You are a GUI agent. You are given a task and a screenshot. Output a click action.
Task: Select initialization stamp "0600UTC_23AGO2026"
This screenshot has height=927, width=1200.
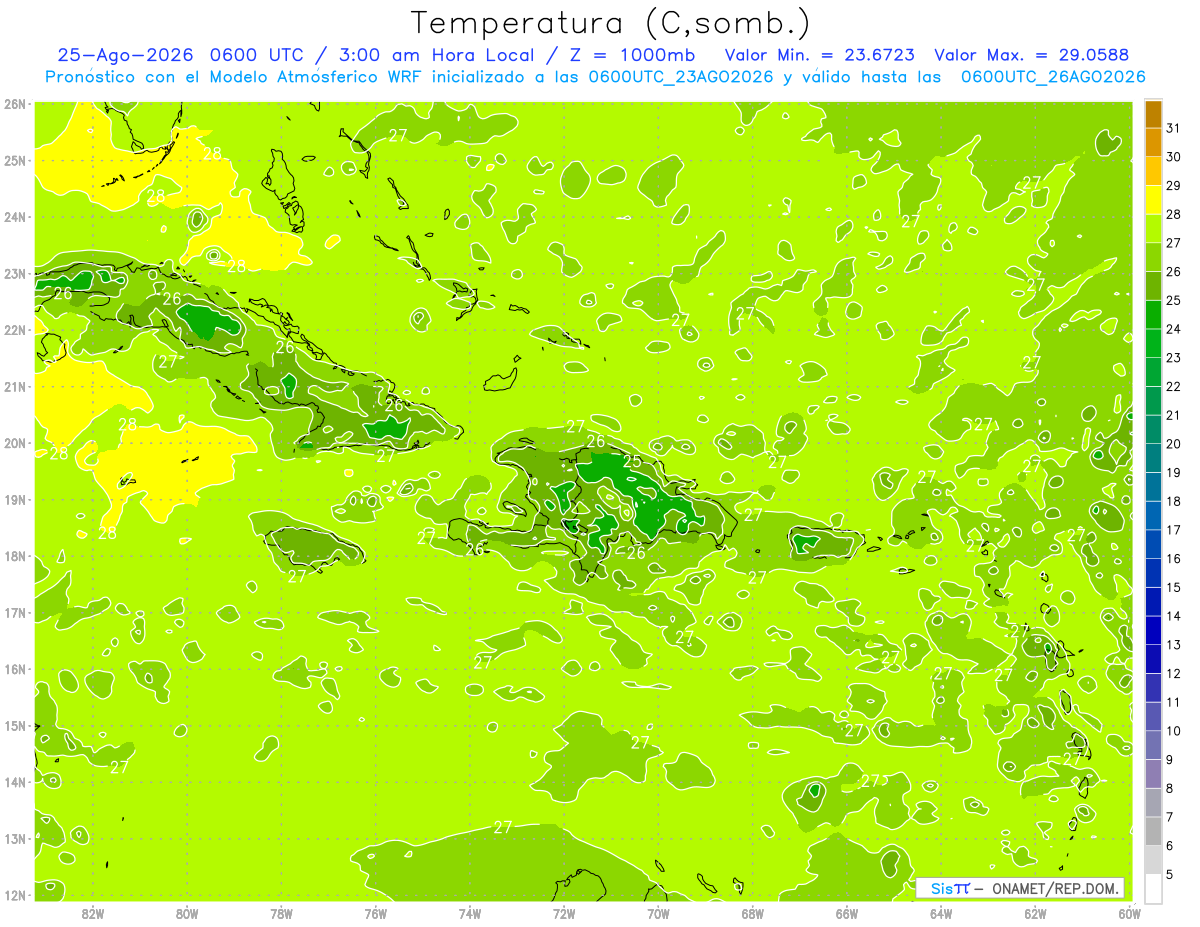click(x=681, y=77)
